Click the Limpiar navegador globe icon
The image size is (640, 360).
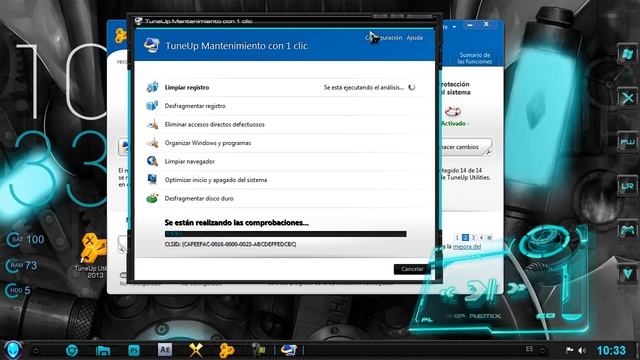152,161
